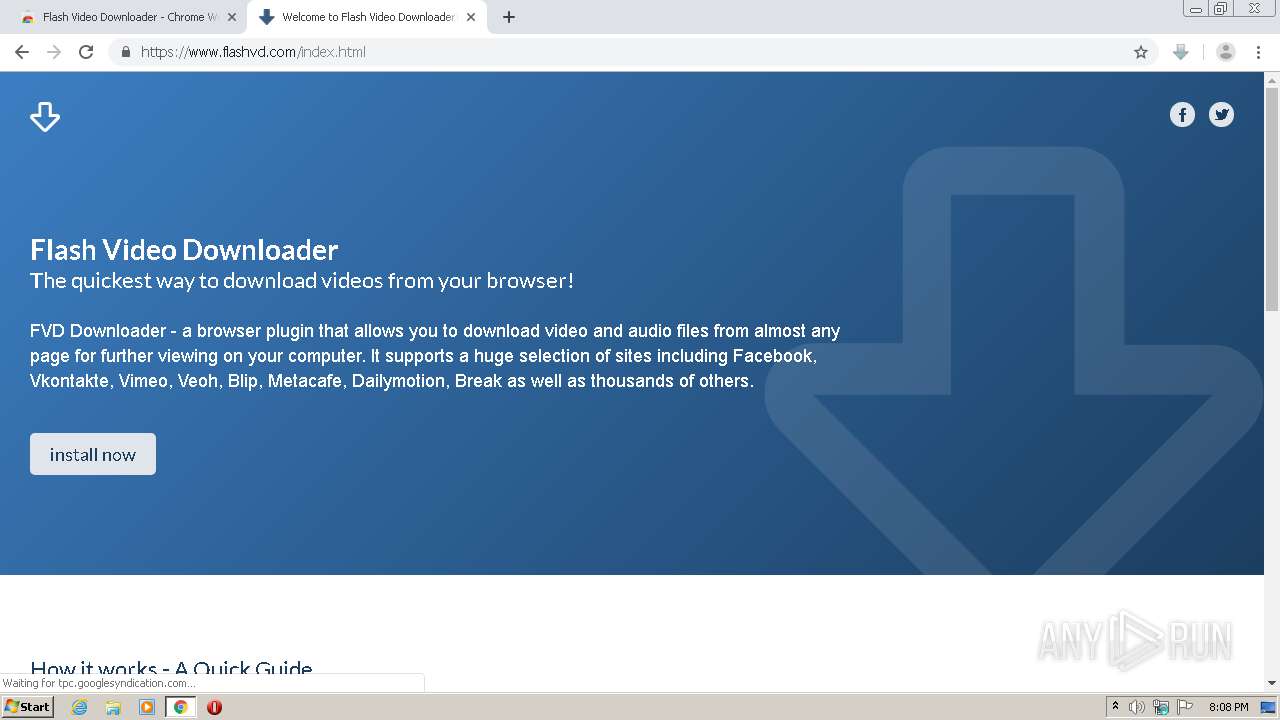This screenshot has width=1280, height=720.
Task: Click the 8:08 PM clock
Action: (1228, 707)
